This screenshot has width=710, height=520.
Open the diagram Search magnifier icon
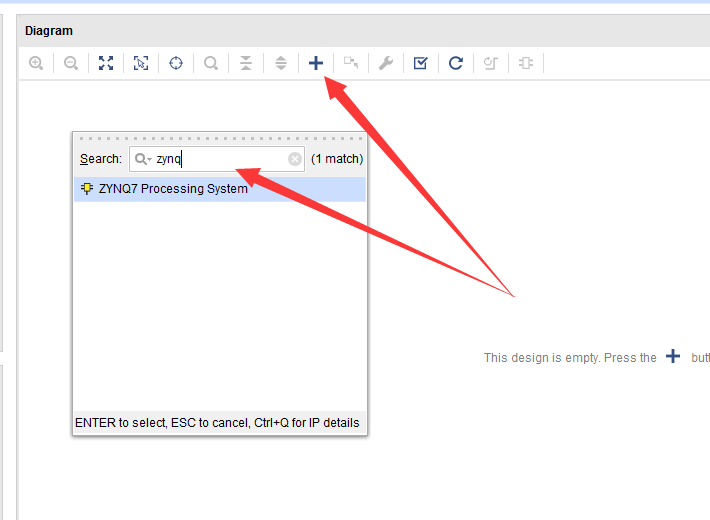211,63
